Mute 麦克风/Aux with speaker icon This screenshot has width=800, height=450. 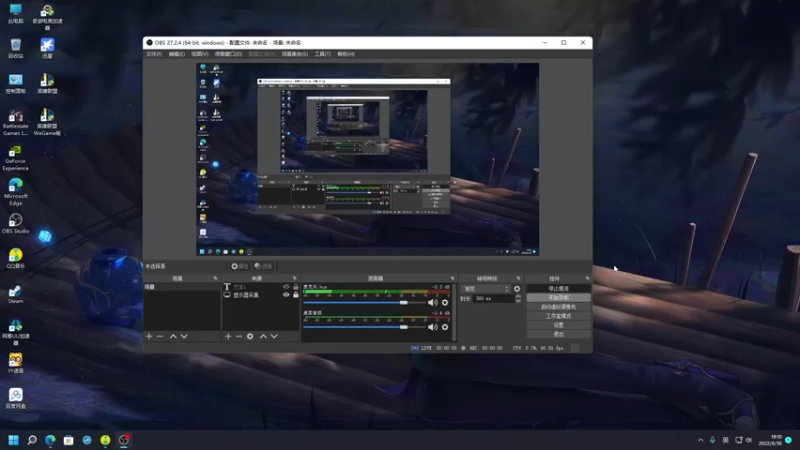click(x=433, y=303)
